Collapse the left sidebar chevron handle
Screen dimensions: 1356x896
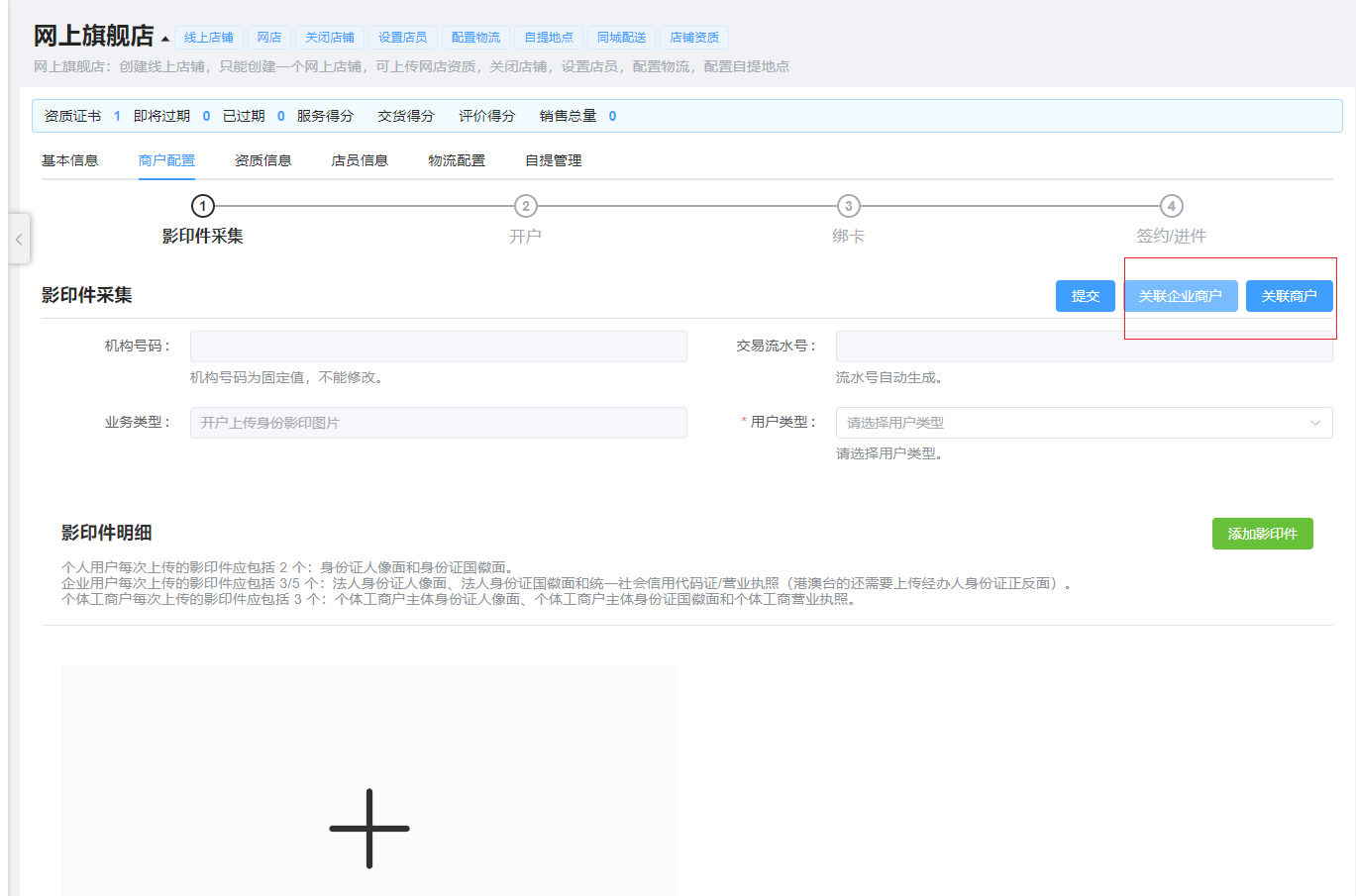[19, 240]
